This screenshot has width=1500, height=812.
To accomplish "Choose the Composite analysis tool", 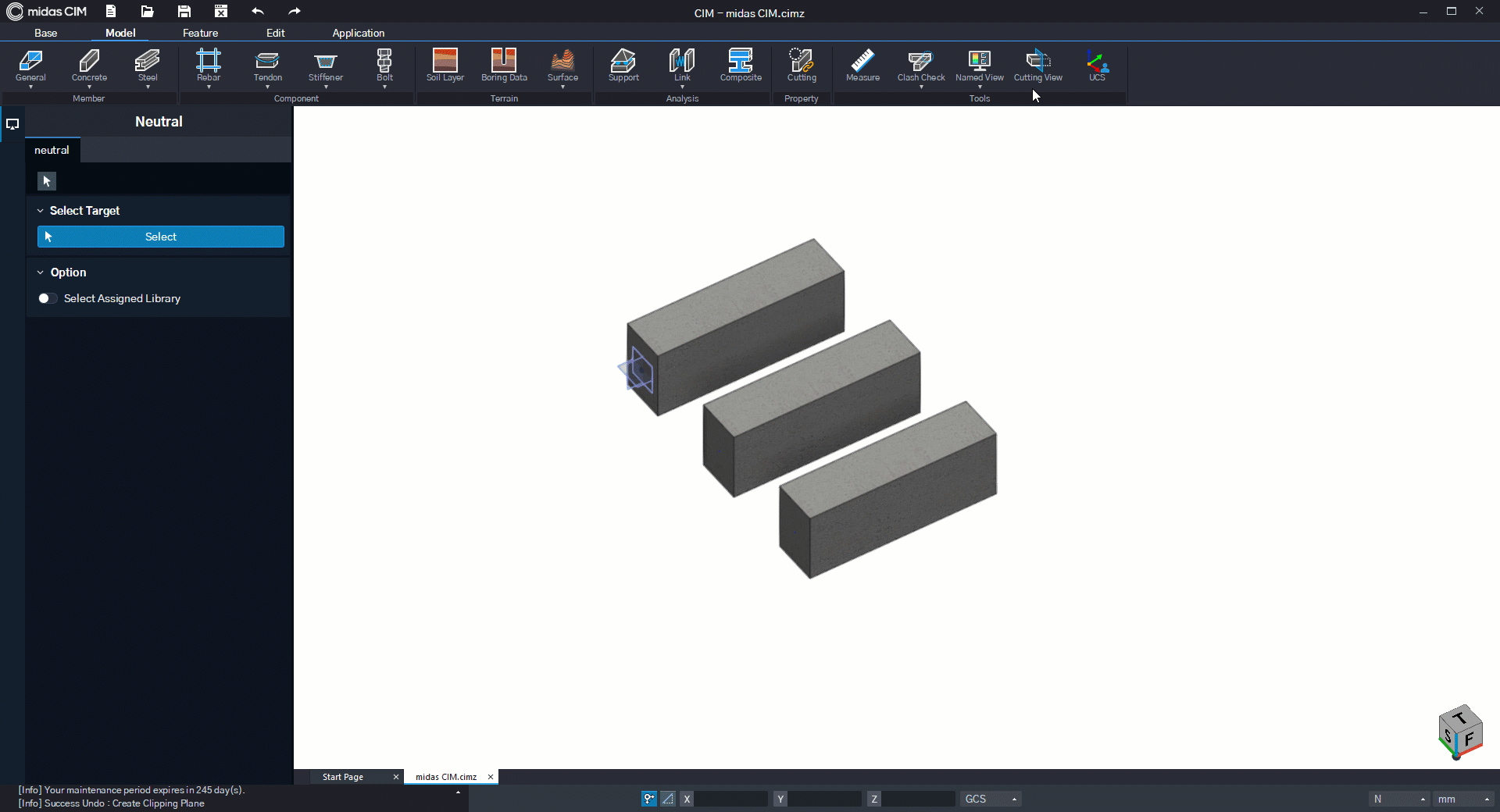I will click(740, 65).
